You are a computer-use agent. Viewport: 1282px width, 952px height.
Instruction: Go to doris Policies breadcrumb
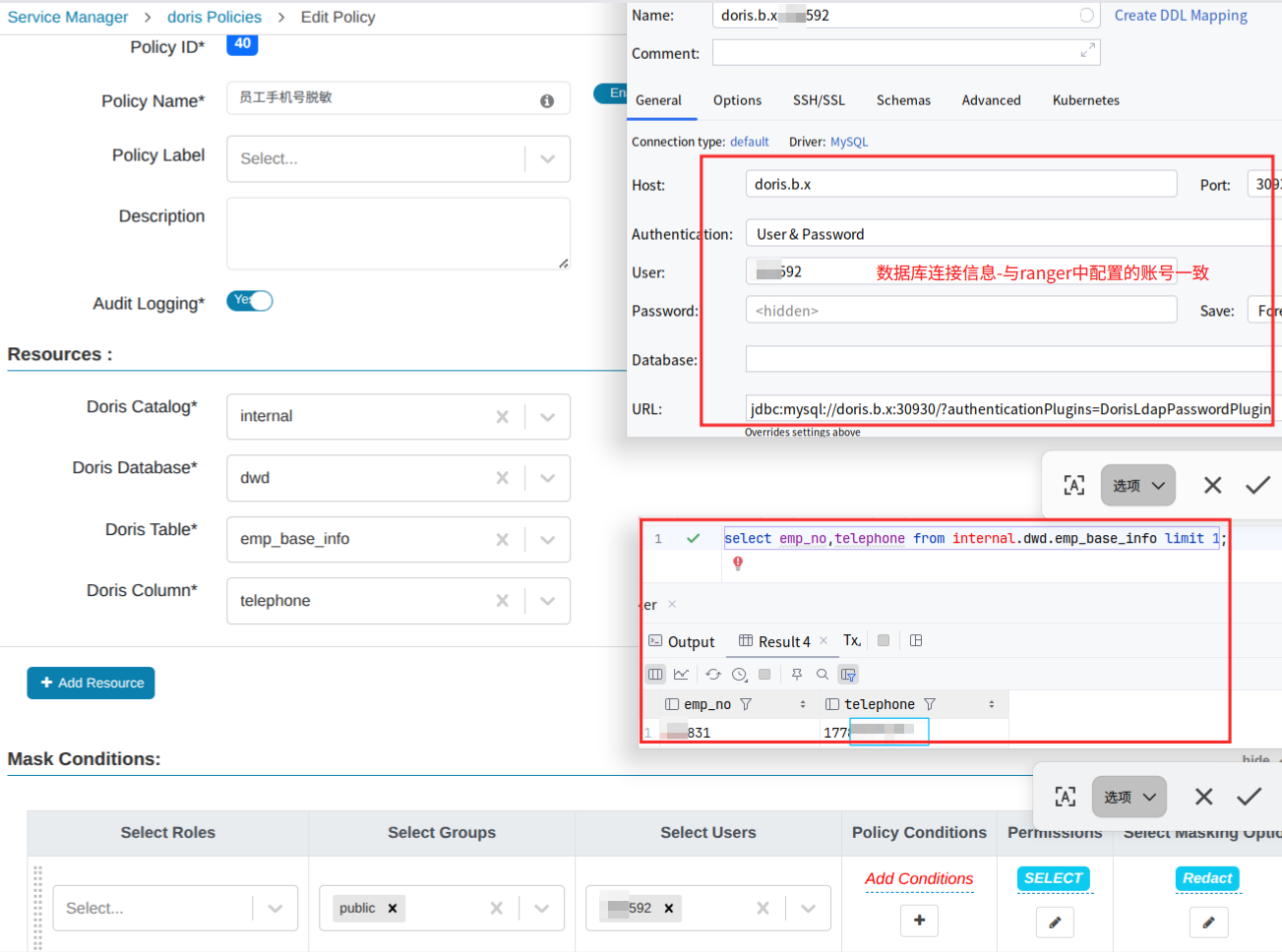click(x=214, y=17)
